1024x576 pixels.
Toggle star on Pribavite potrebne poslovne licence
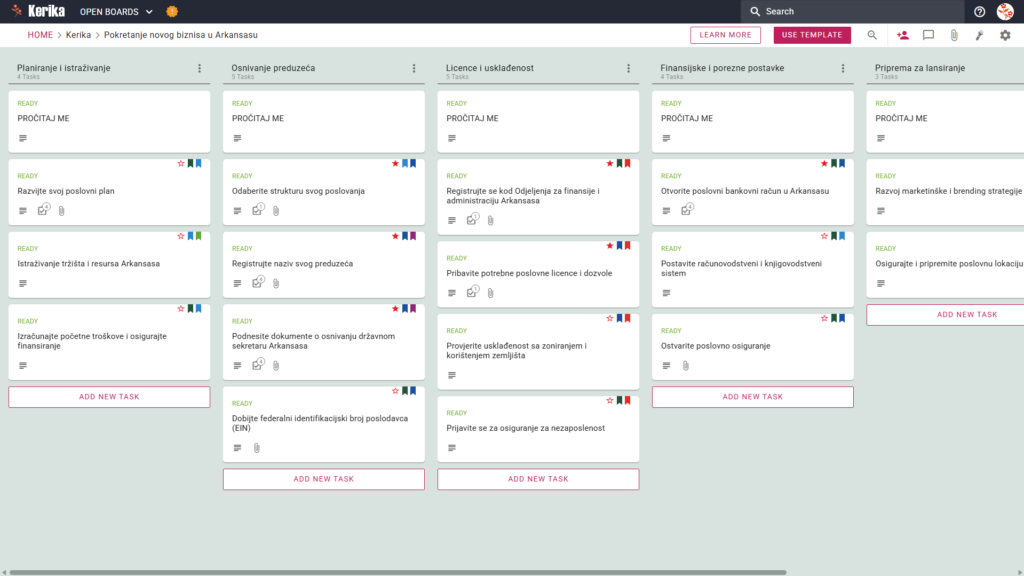click(x=610, y=246)
